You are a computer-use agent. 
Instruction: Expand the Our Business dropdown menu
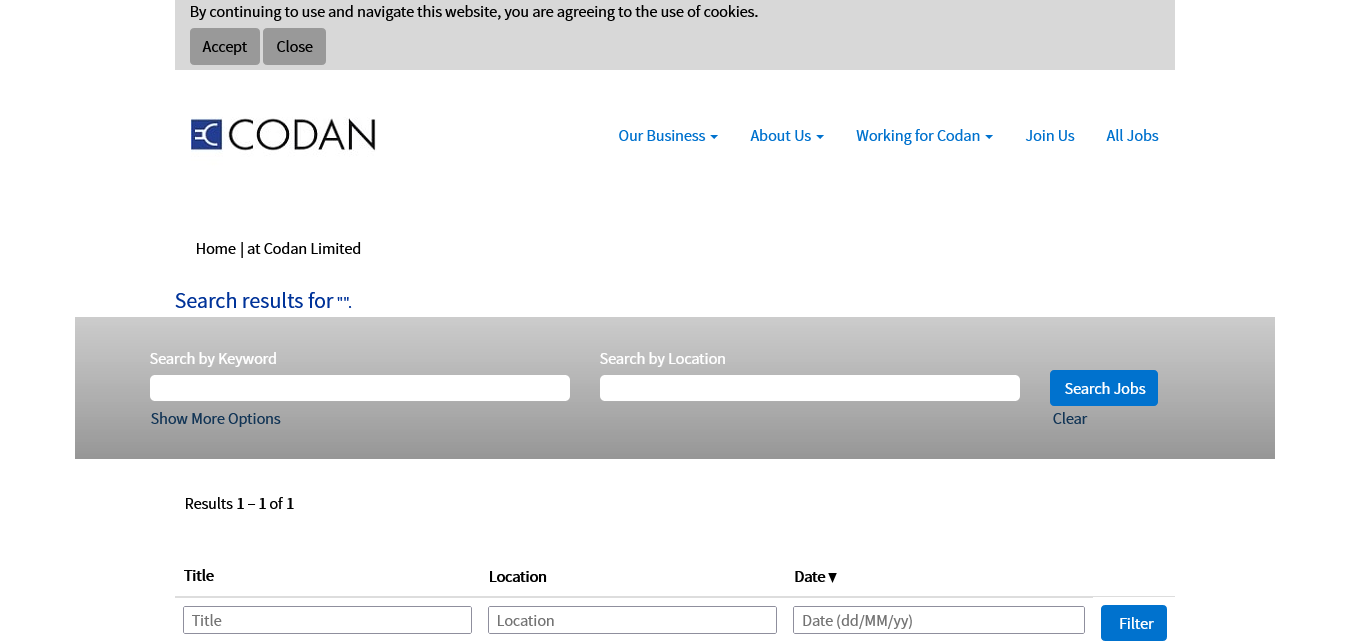pos(668,136)
